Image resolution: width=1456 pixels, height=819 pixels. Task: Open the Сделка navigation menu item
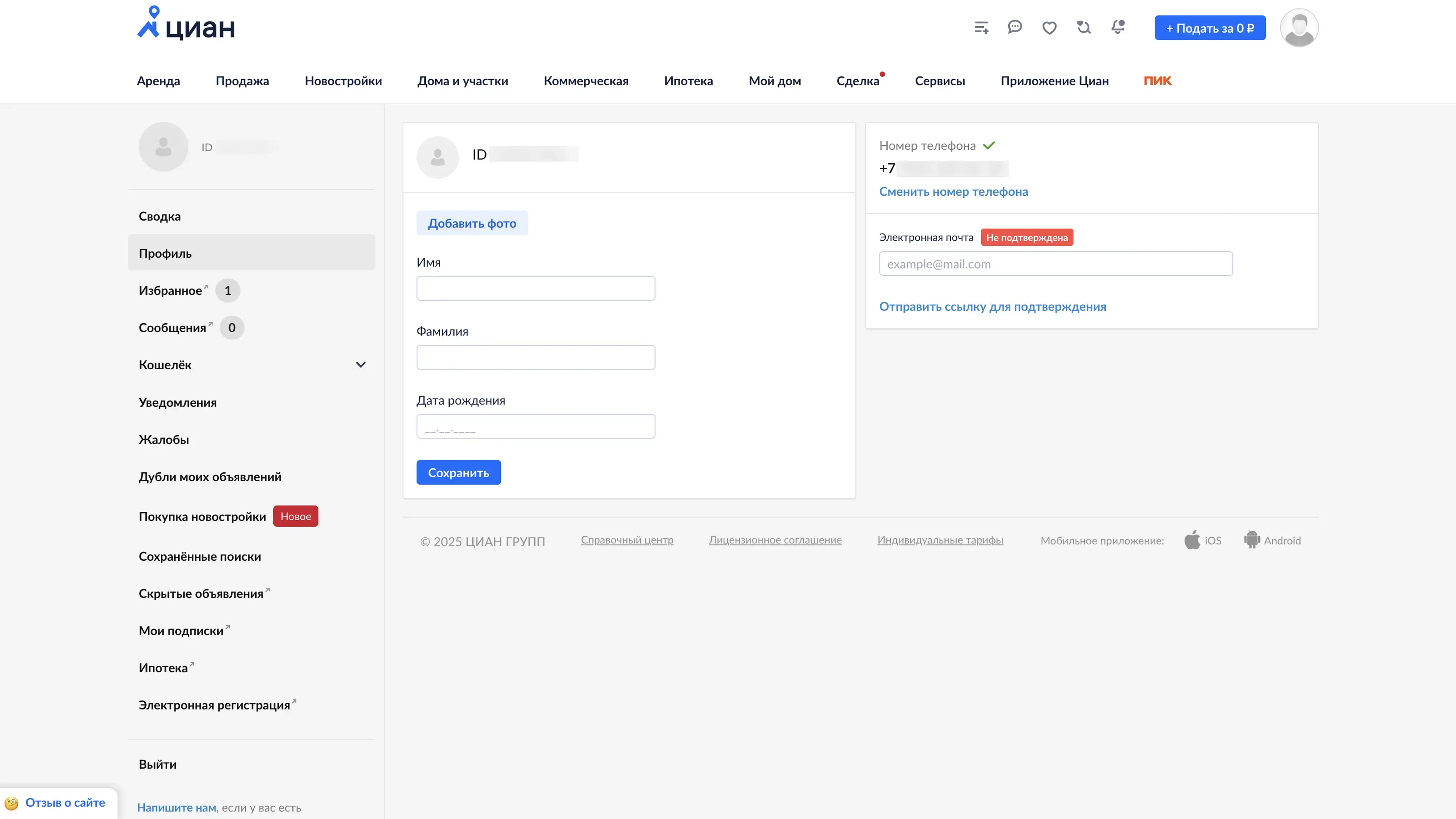click(857, 81)
